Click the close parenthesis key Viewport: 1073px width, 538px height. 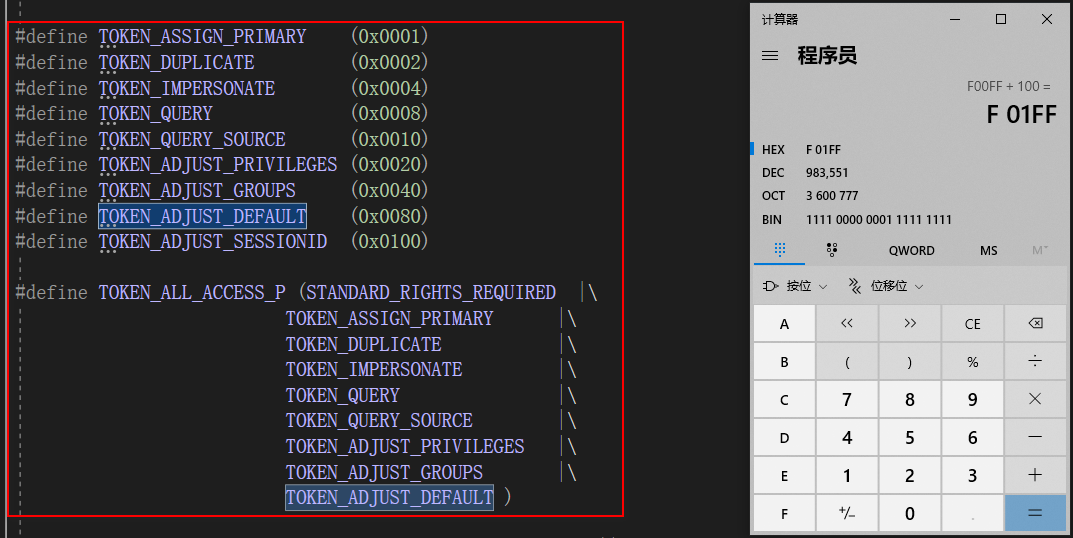[909, 361]
